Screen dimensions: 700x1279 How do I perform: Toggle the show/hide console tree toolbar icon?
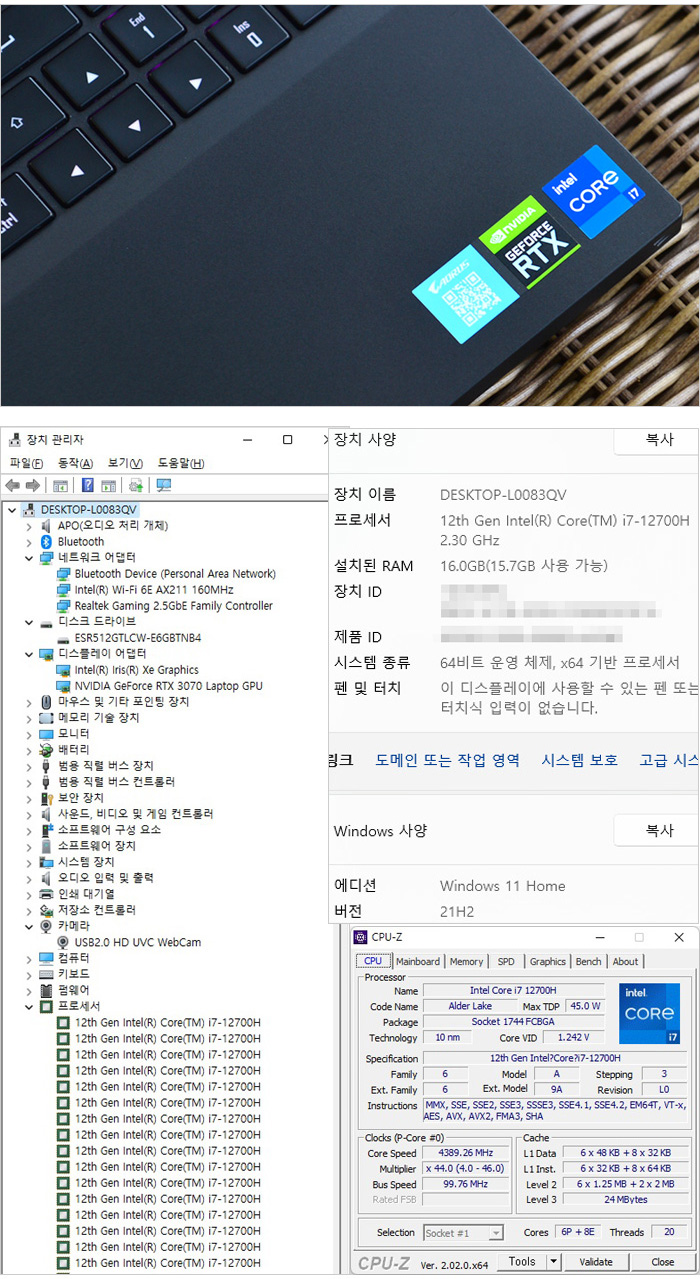[60, 485]
